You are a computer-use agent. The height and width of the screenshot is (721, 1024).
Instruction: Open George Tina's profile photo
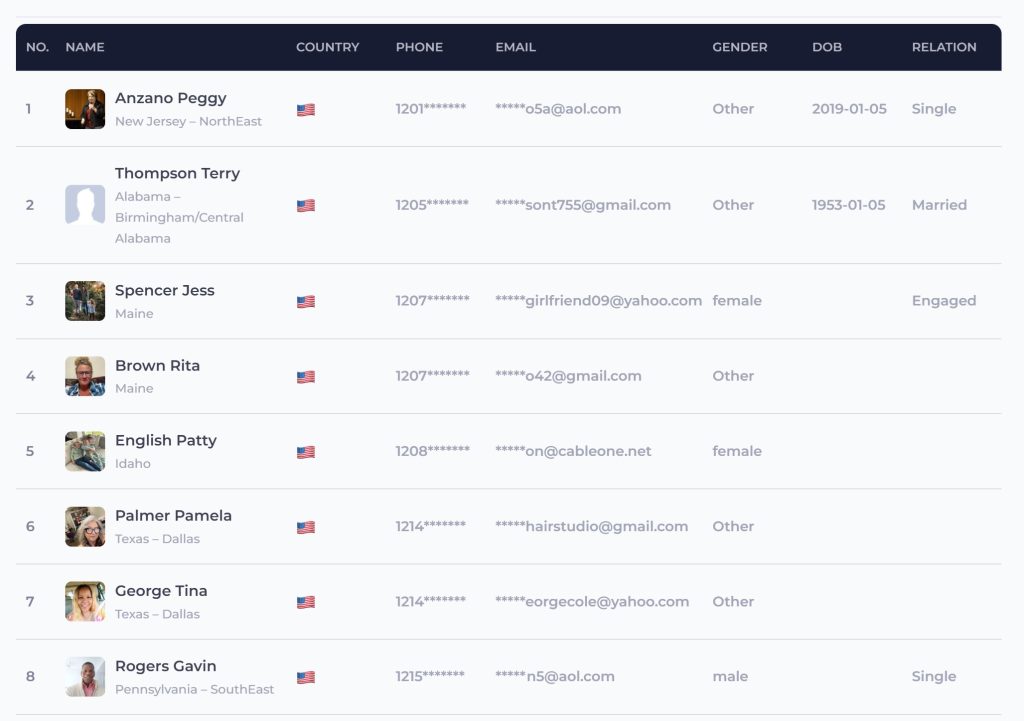coord(85,601)
